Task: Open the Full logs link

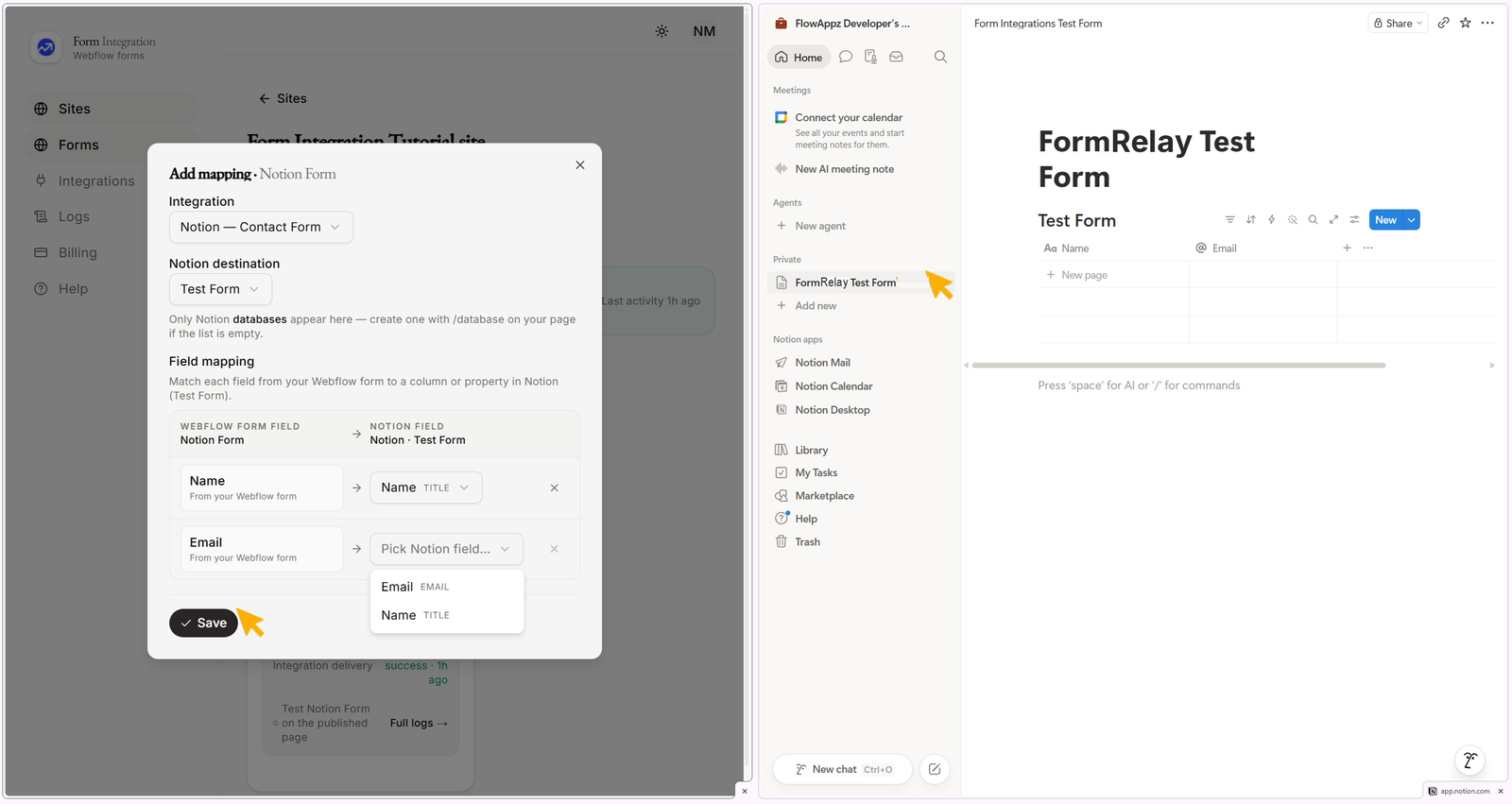Action: tap(419, 723)
